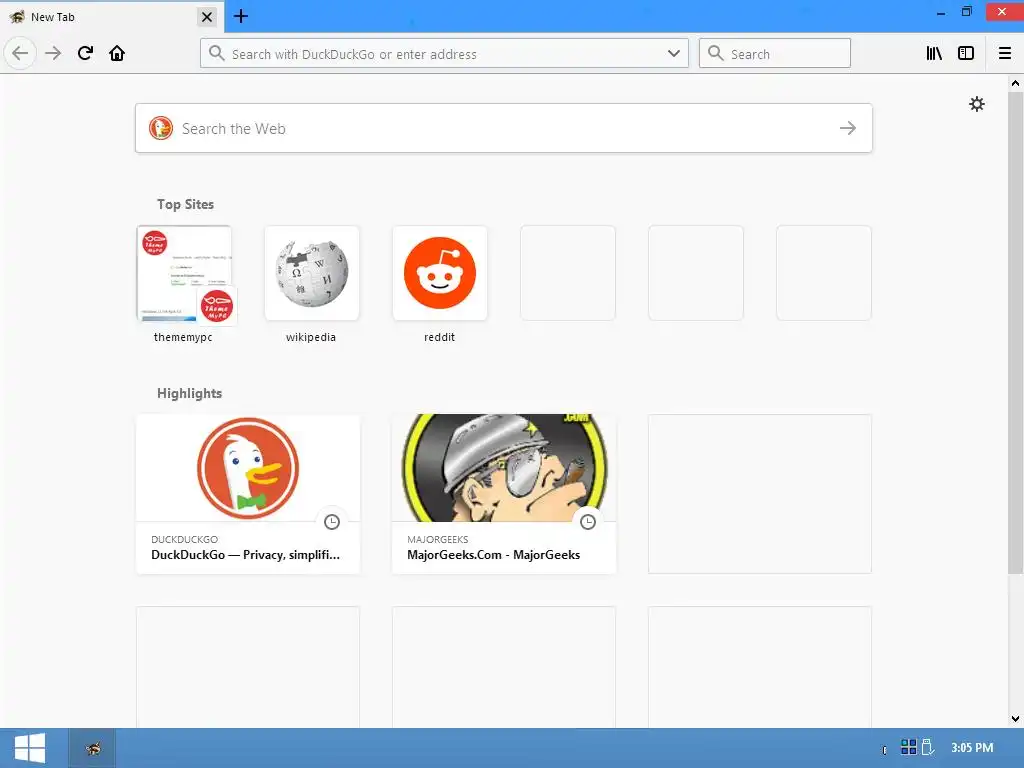Image resolution: width=1024 pixels, height=768 pixels.
Task: Go back using the back arrow button
Action: (20, 54)
